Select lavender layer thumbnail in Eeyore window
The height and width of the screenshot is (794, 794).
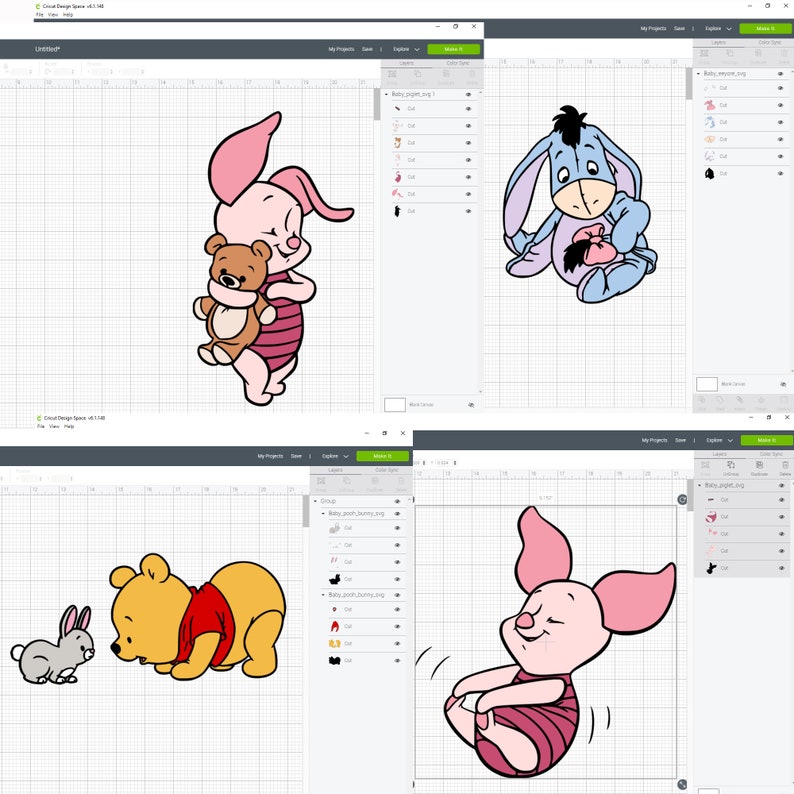pyautogui.click(x=710, y=156)
